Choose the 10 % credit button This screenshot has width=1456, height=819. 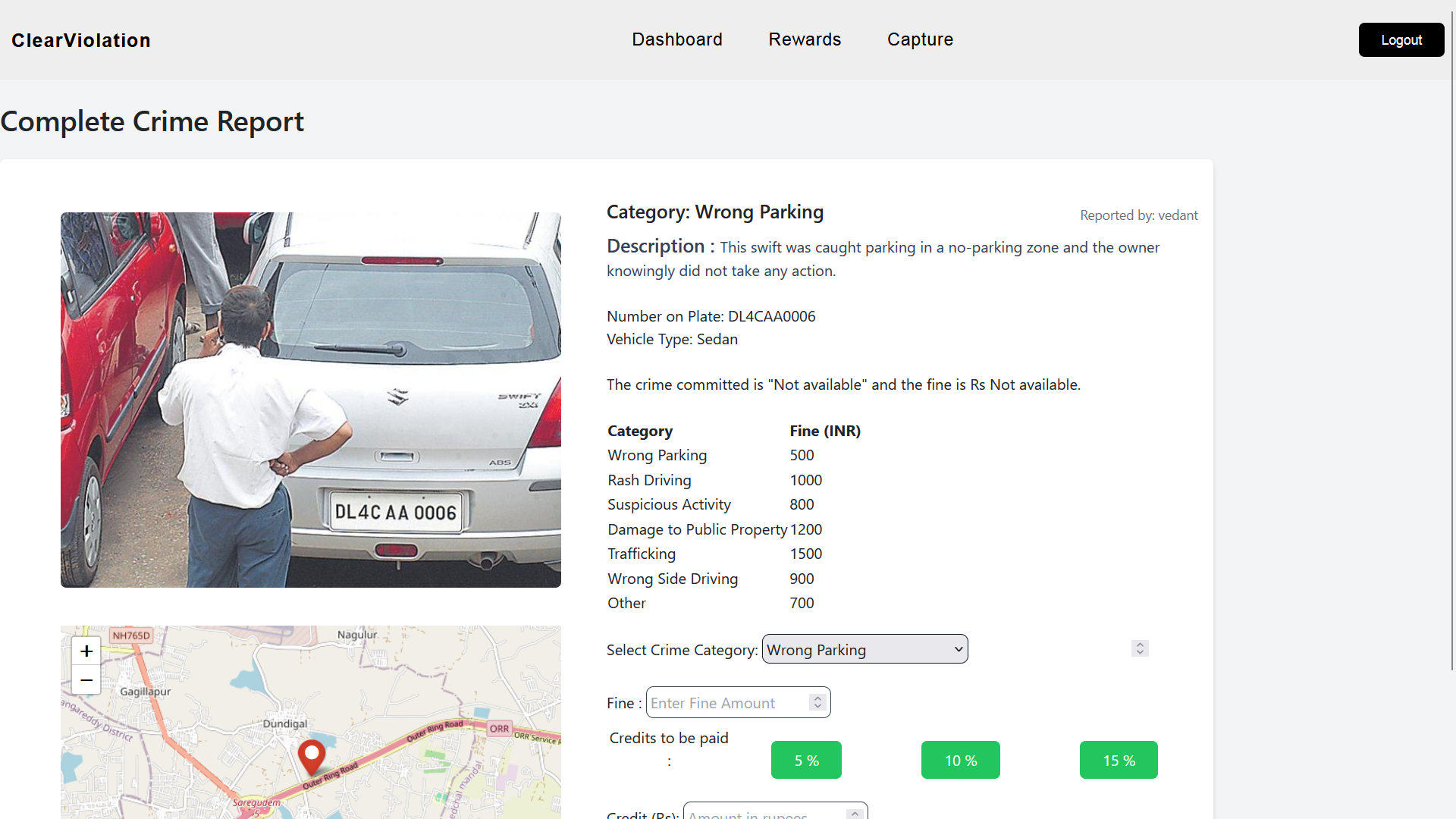pyautogui.click(x=960, y=760)
